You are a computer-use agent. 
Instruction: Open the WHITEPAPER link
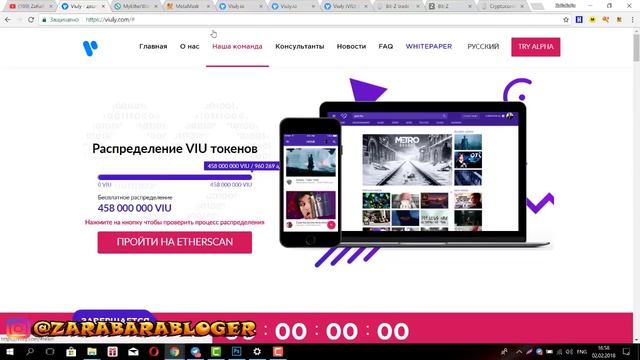click(x=429, y=47)
